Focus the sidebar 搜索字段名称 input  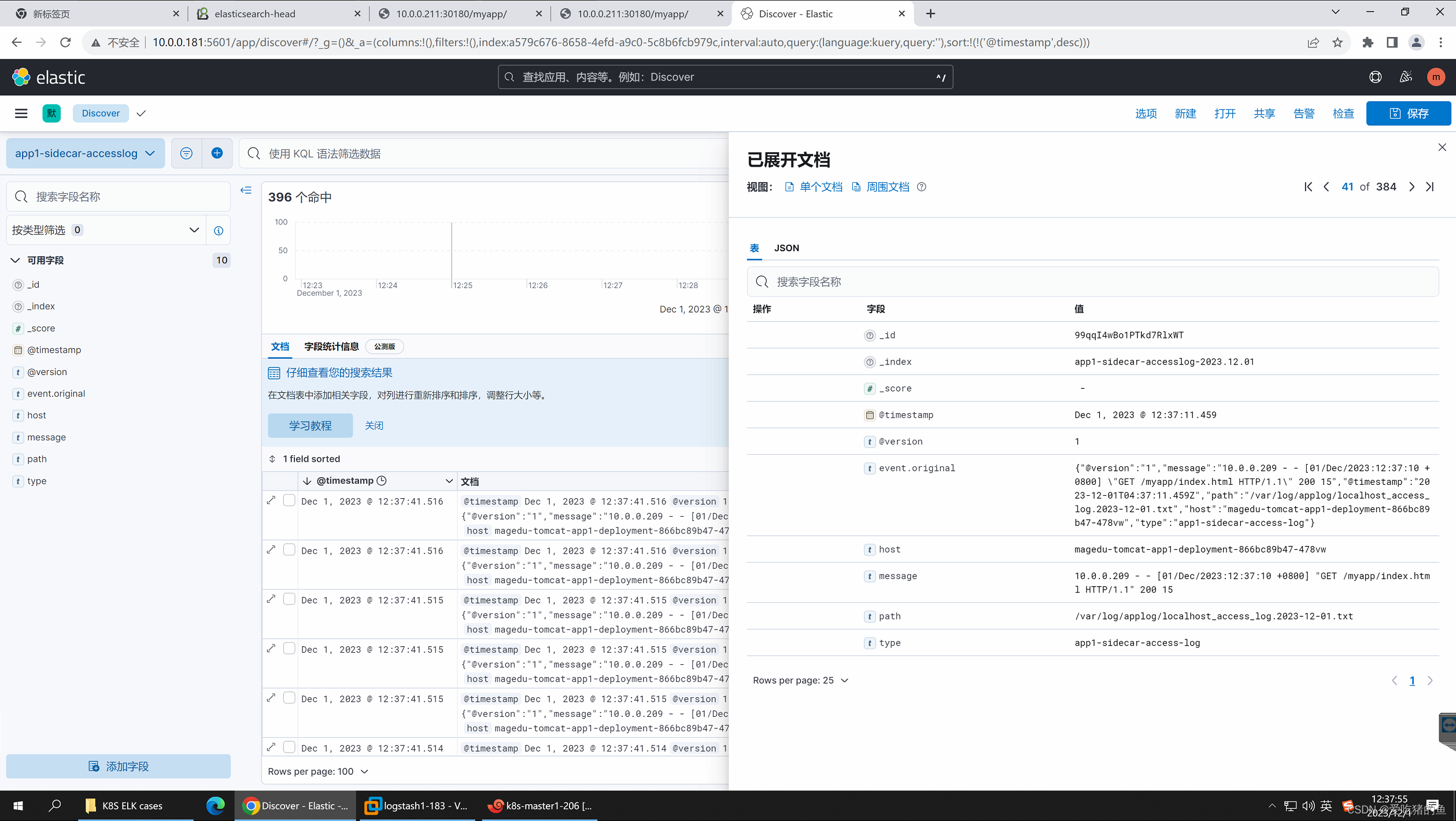point(118,197)
